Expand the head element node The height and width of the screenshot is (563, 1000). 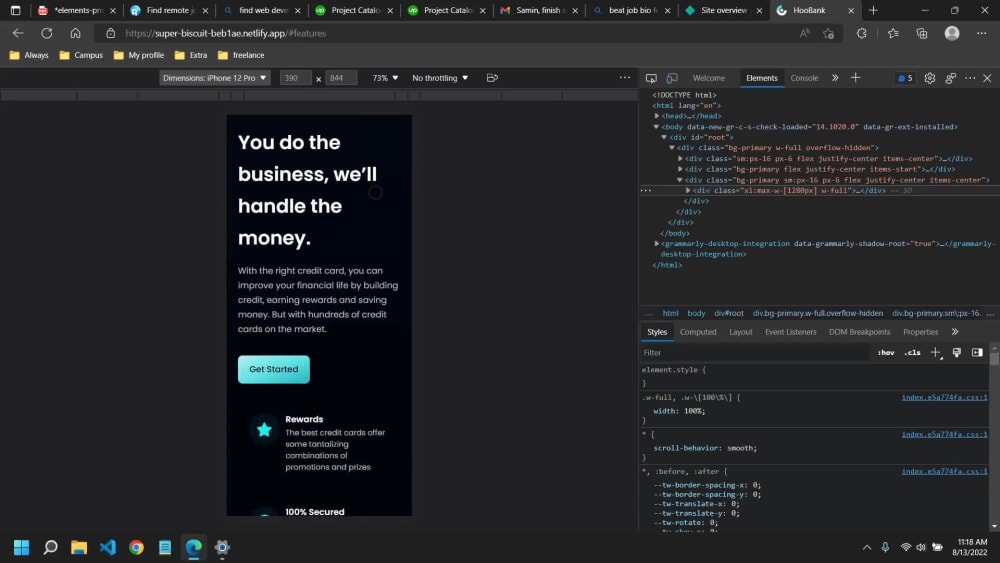tap(657, 116)
